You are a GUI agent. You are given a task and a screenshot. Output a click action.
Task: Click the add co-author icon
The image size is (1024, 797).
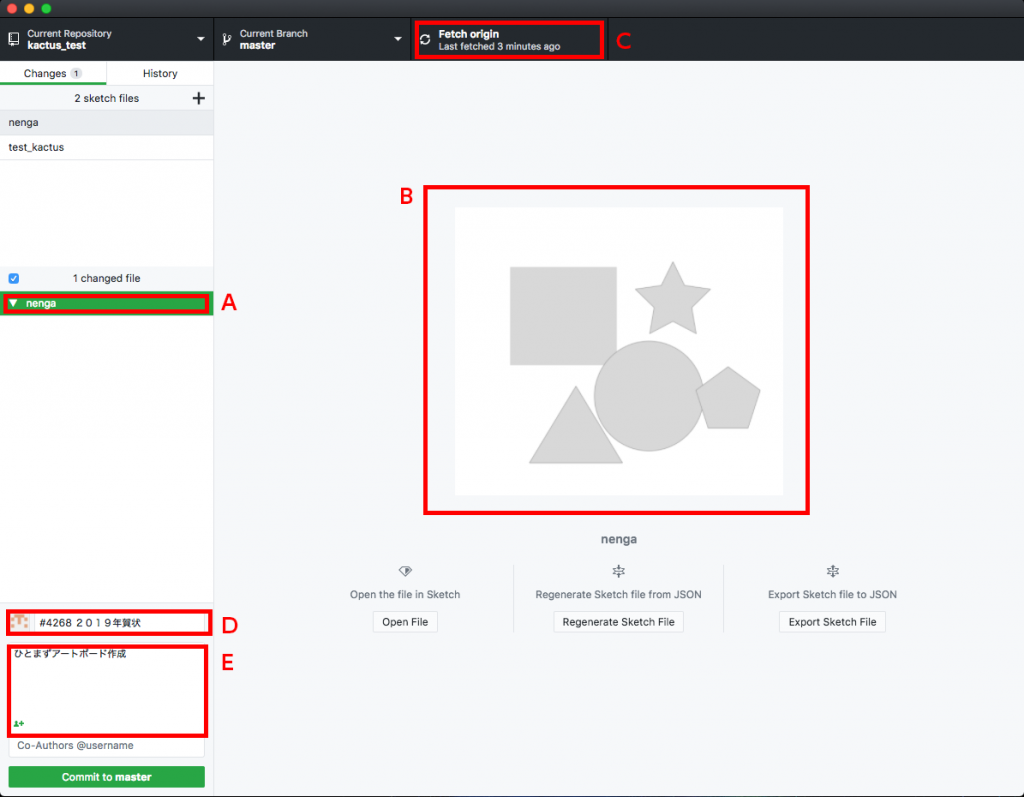tap(19, 723)
